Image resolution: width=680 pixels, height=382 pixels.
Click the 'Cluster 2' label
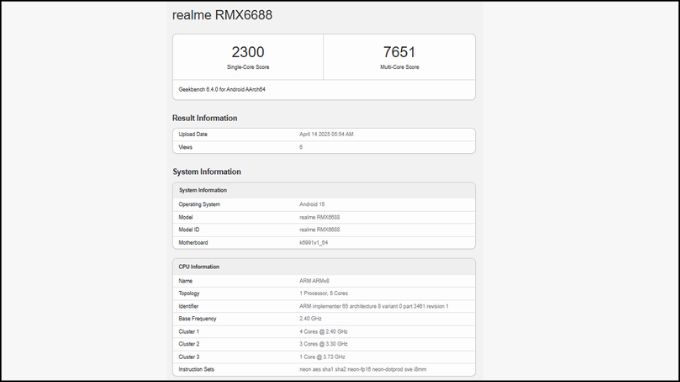pyautogui.click(x=189, y=344)
